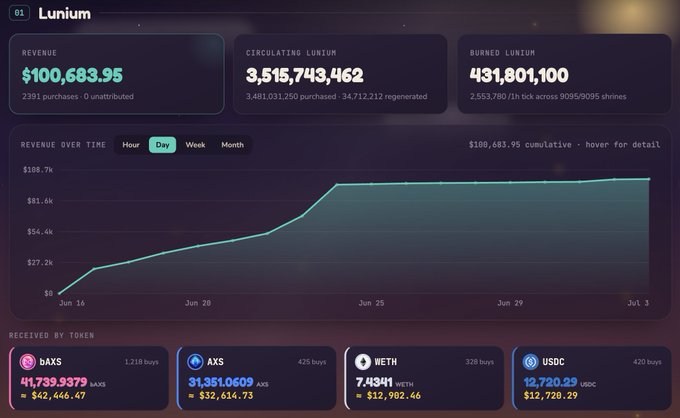
Task: Click the '420 buys' count
Action: click(x=647, y=362)
